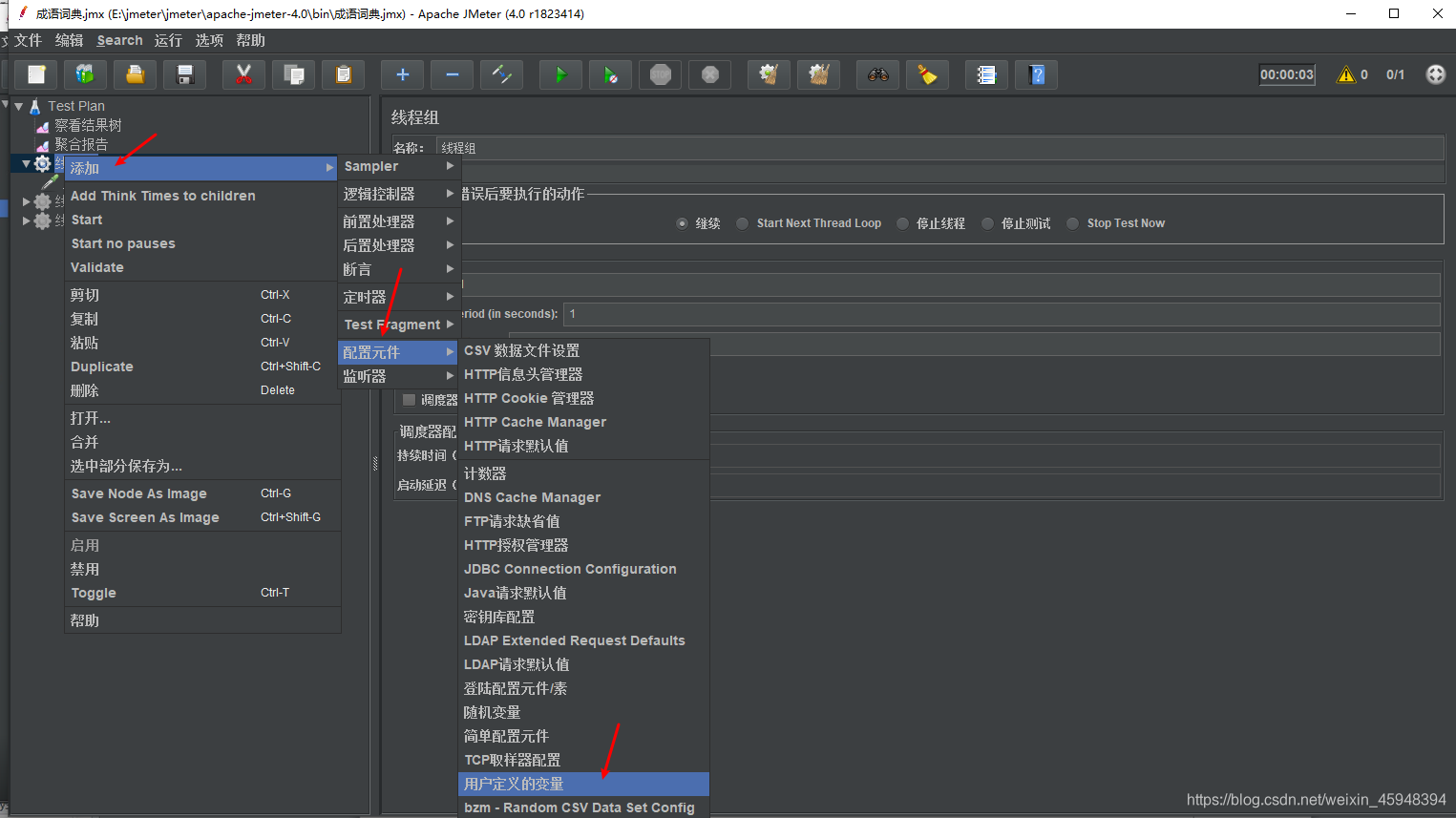Toggle the 调度器 checkbox
Screen dimensions: 1456x818
(409, 400)
